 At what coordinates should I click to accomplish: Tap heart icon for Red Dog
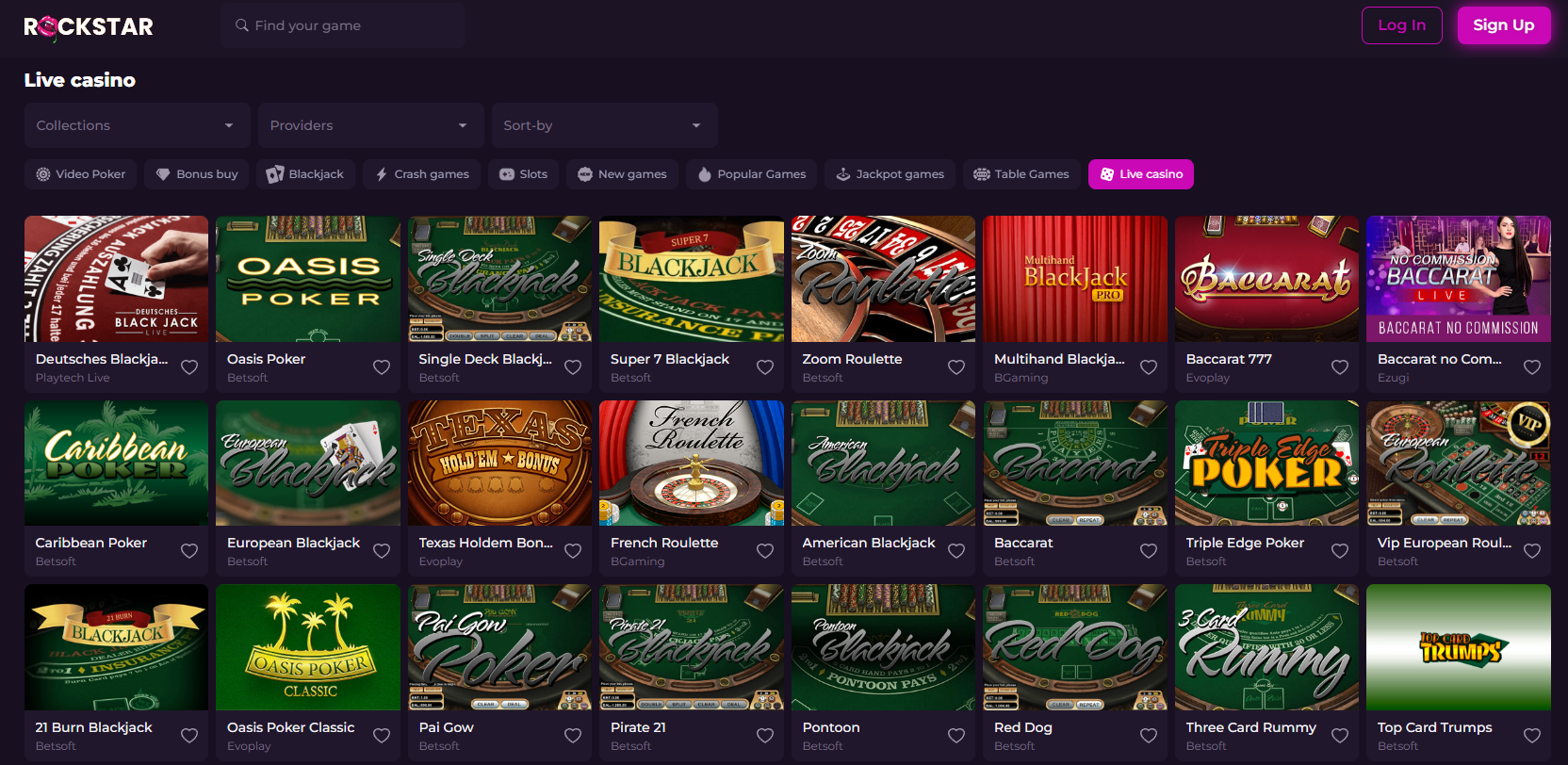(1149, 736)
